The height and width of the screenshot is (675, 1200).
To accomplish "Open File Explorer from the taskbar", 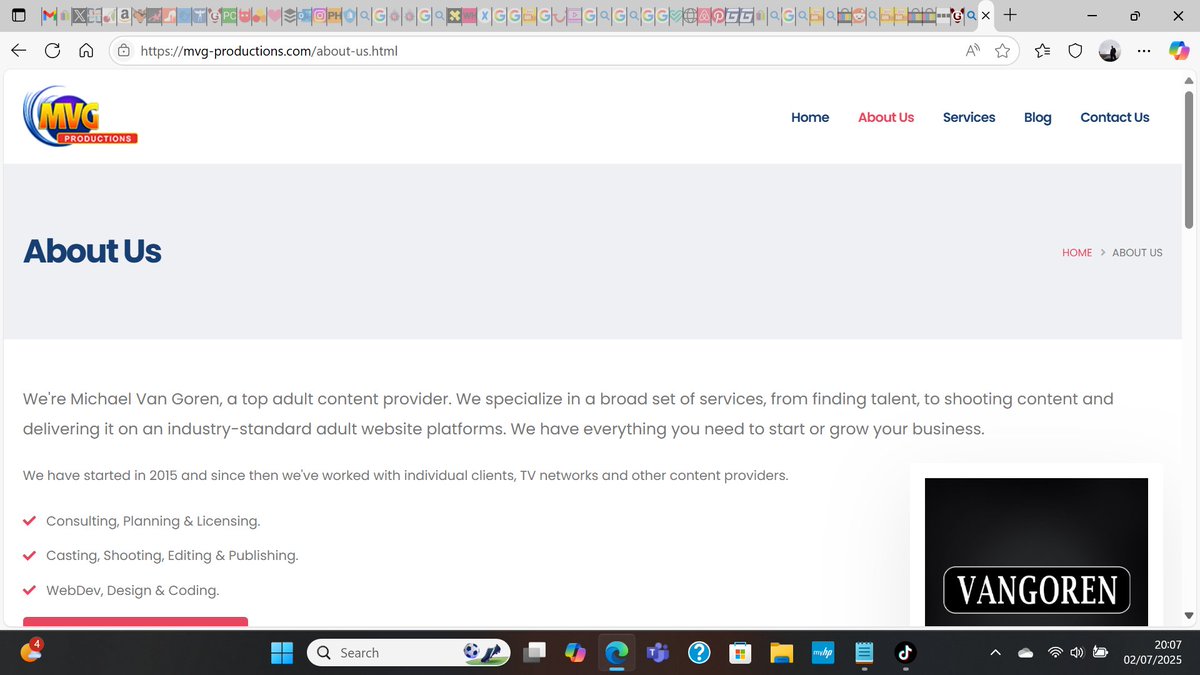I will tap(781, 653).
